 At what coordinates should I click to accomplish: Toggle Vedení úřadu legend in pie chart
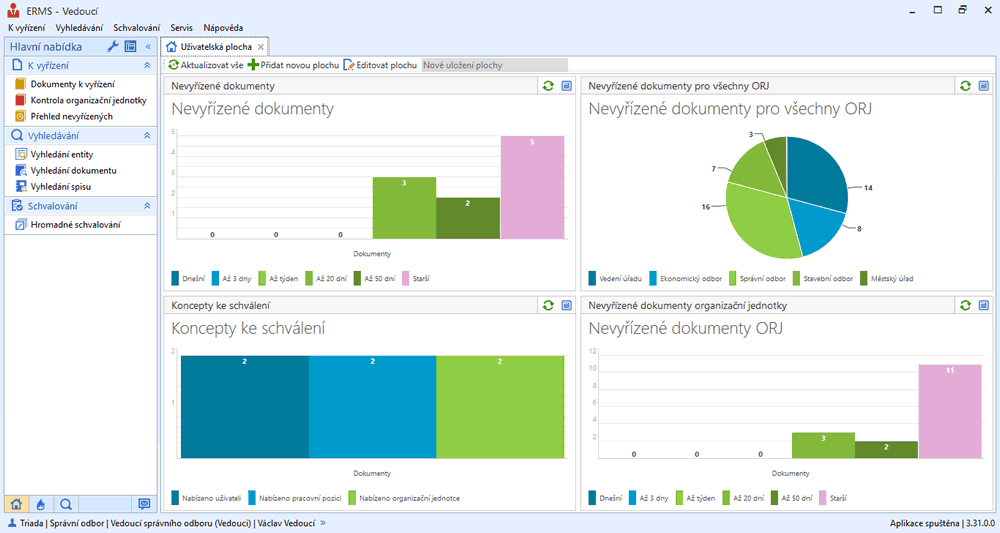point(613,279)
